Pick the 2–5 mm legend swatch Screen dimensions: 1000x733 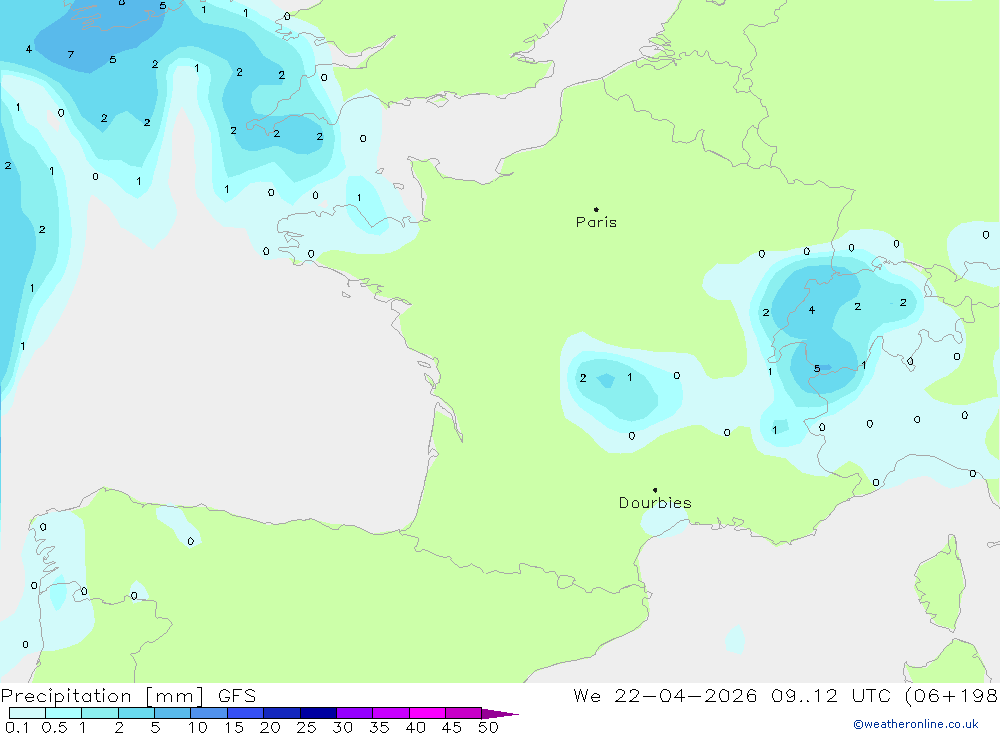(136, 713)
